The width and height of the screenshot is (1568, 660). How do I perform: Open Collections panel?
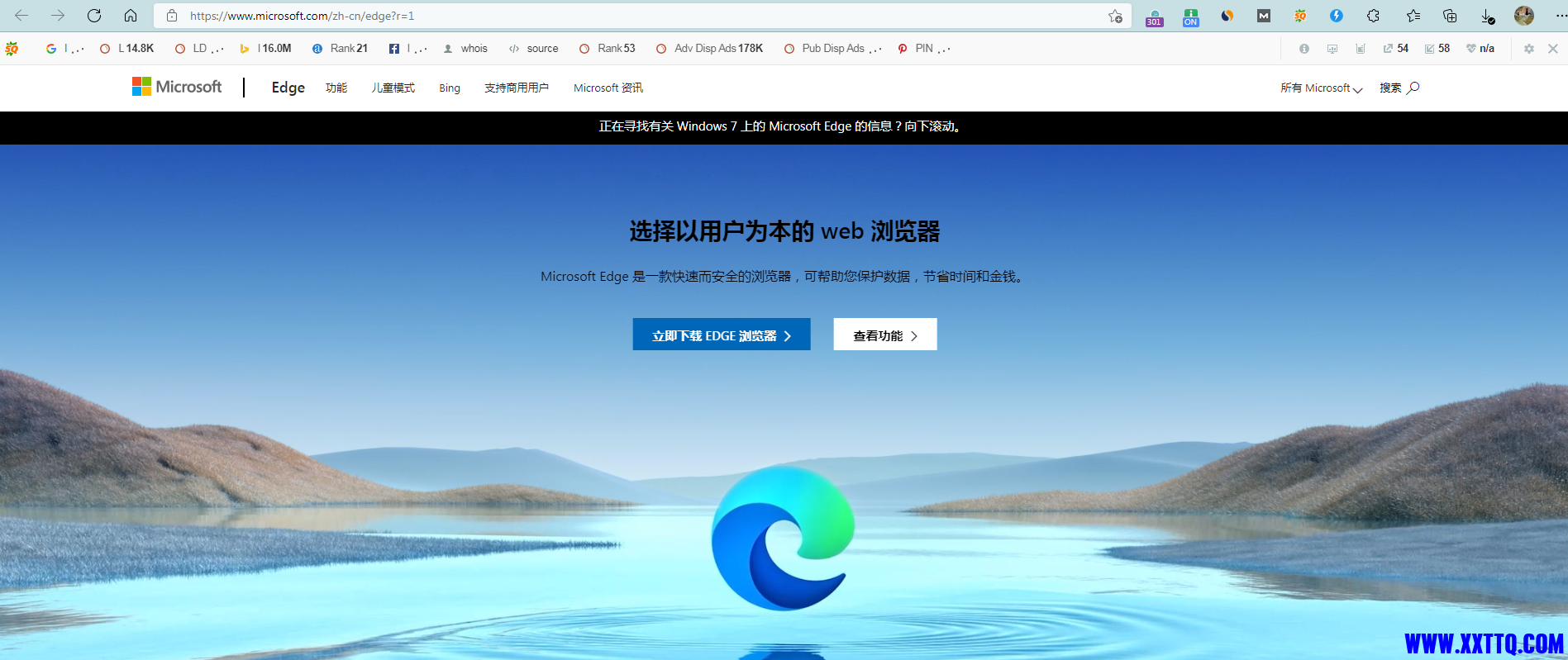[x=1450, y=16]
